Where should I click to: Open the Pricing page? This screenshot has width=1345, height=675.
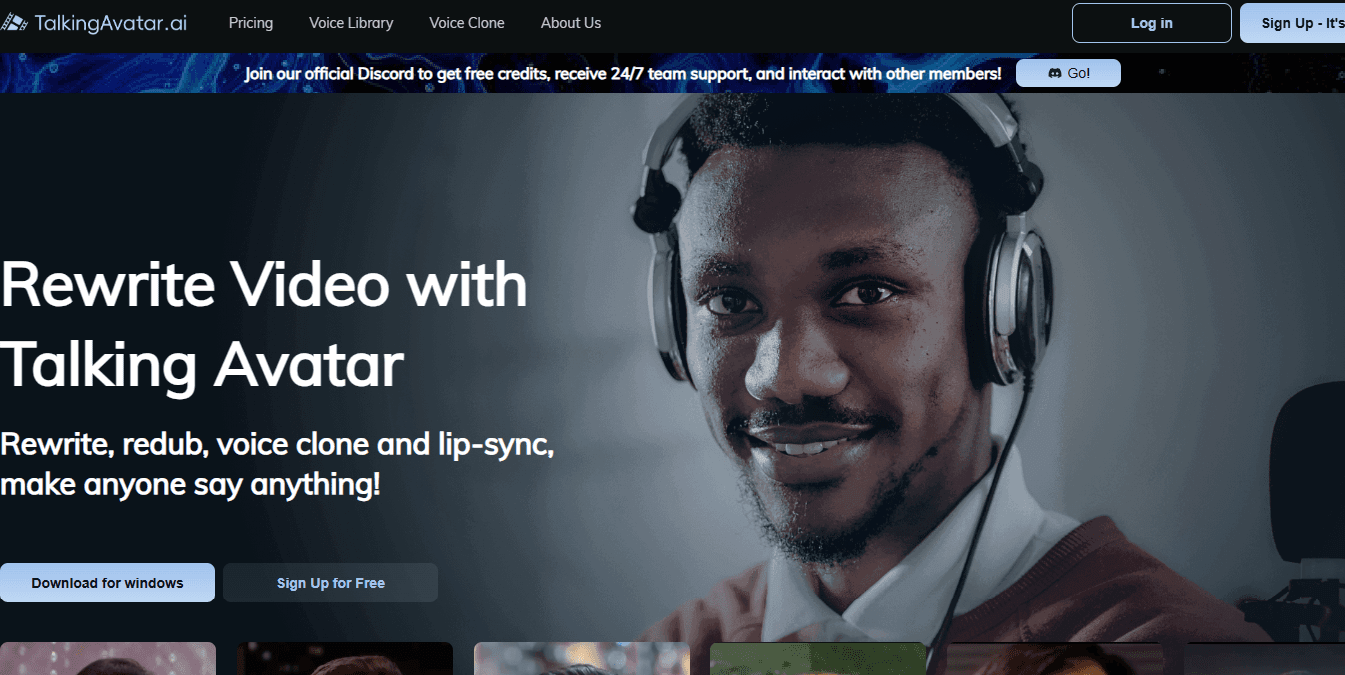pos(250,23)
